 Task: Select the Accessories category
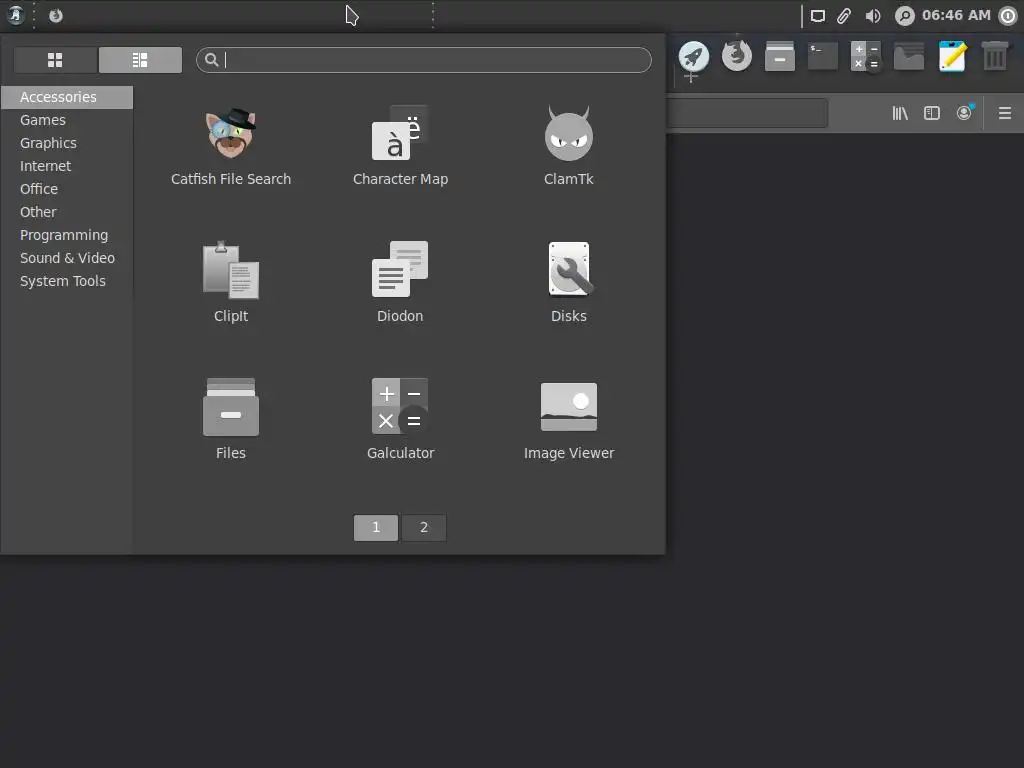67,97
